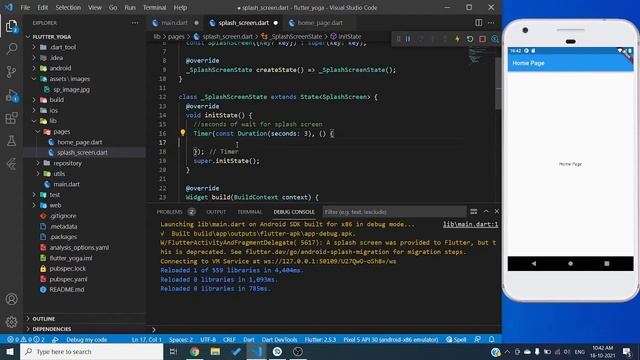Close the bottom panel with X
The image size is (640, 360).
[496, 211]
